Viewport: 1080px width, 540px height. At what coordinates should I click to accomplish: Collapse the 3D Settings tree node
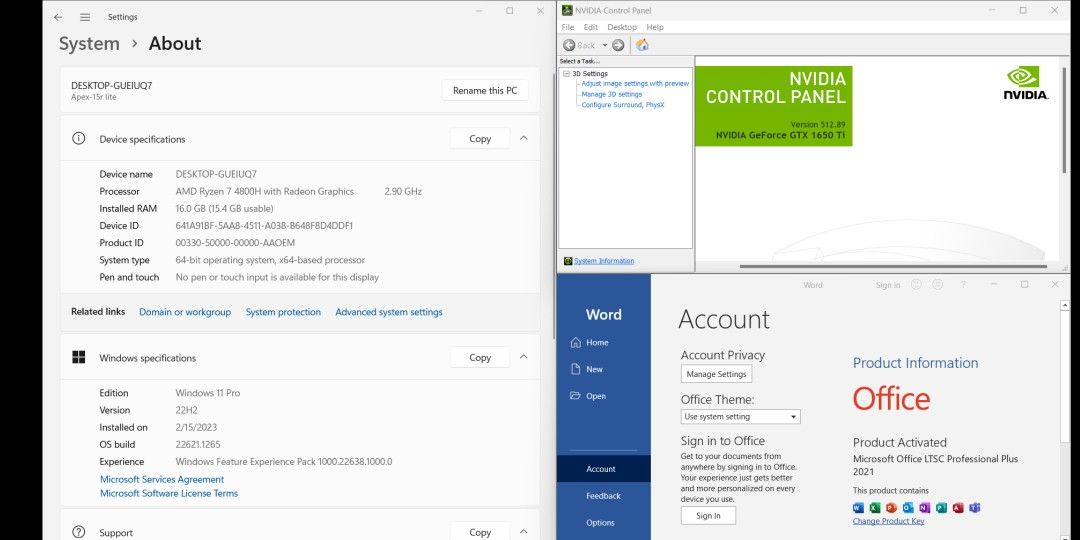[x=566, y=73]
